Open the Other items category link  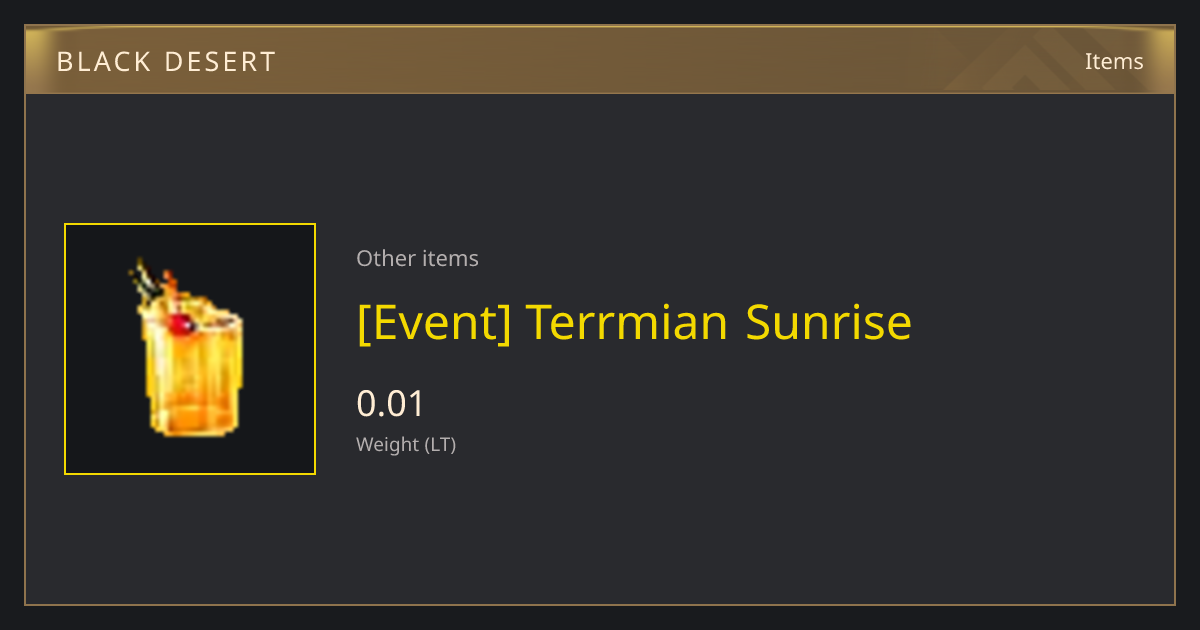417,258
